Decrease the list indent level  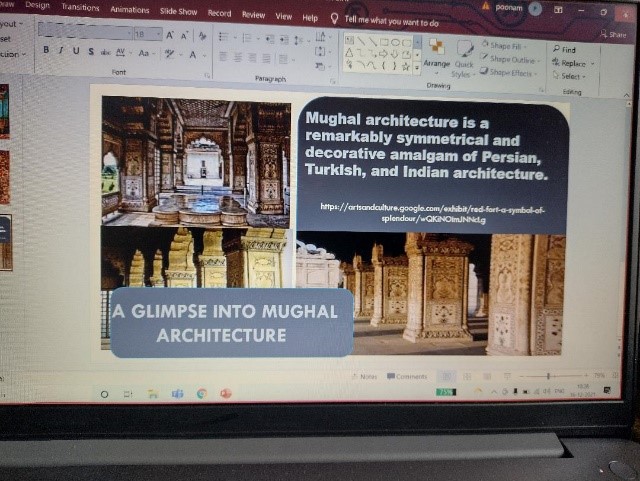(270, 39)
